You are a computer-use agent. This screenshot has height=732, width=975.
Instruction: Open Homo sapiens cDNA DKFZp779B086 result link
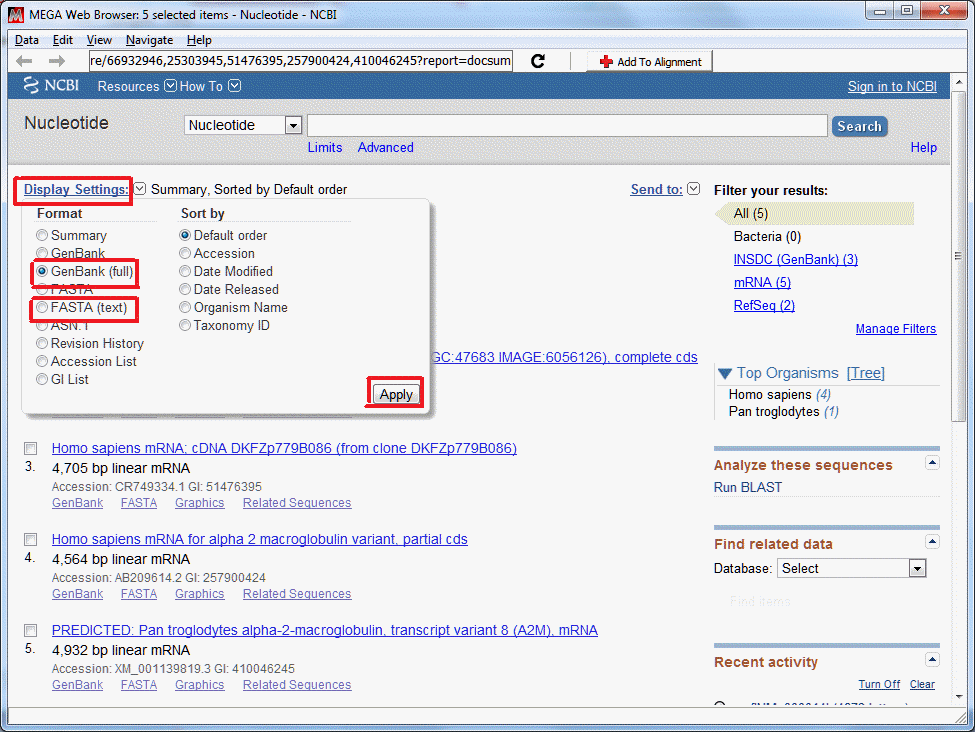(x=284, y=448)
